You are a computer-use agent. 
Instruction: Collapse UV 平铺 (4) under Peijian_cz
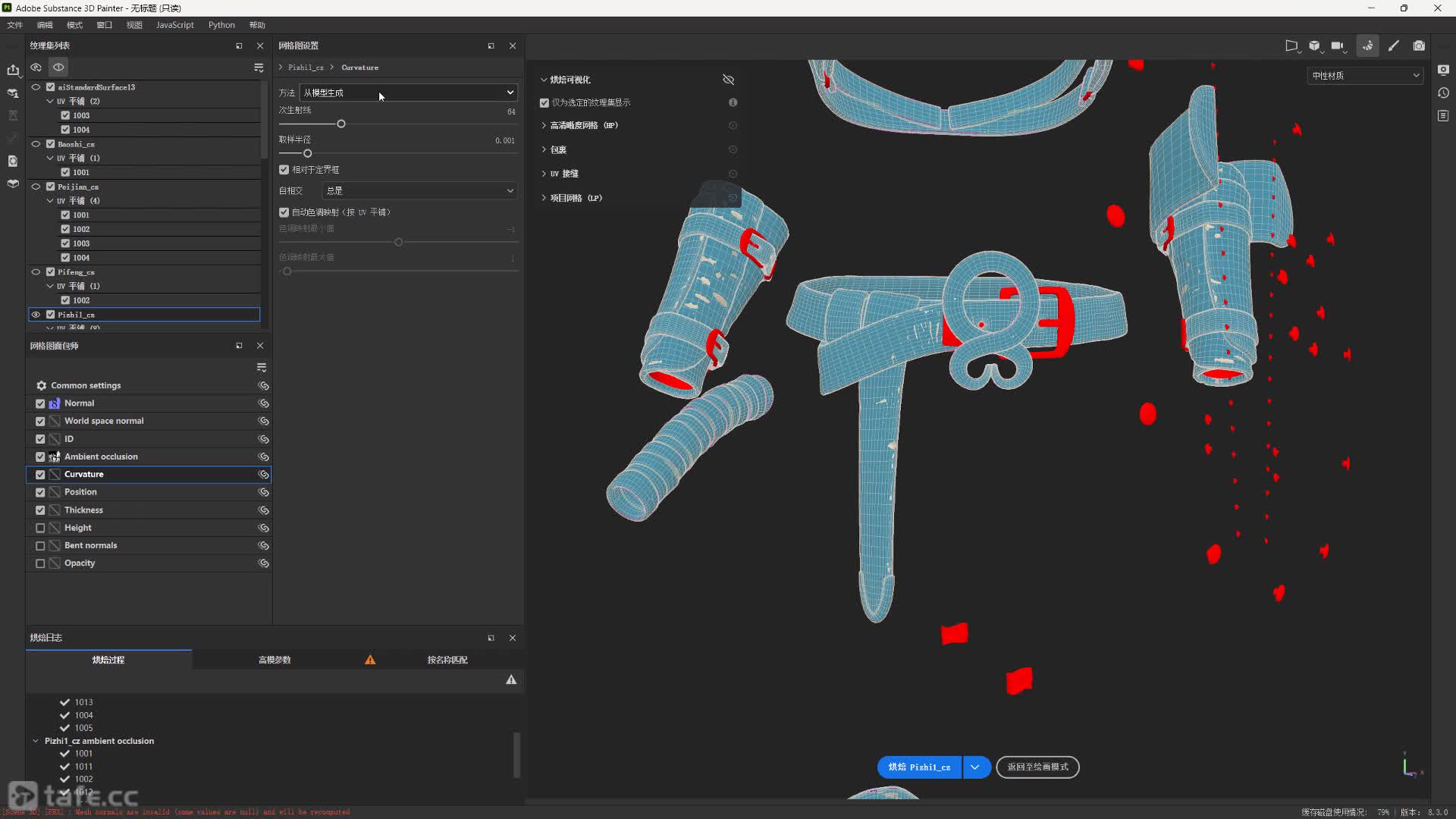tap(50, 201)
